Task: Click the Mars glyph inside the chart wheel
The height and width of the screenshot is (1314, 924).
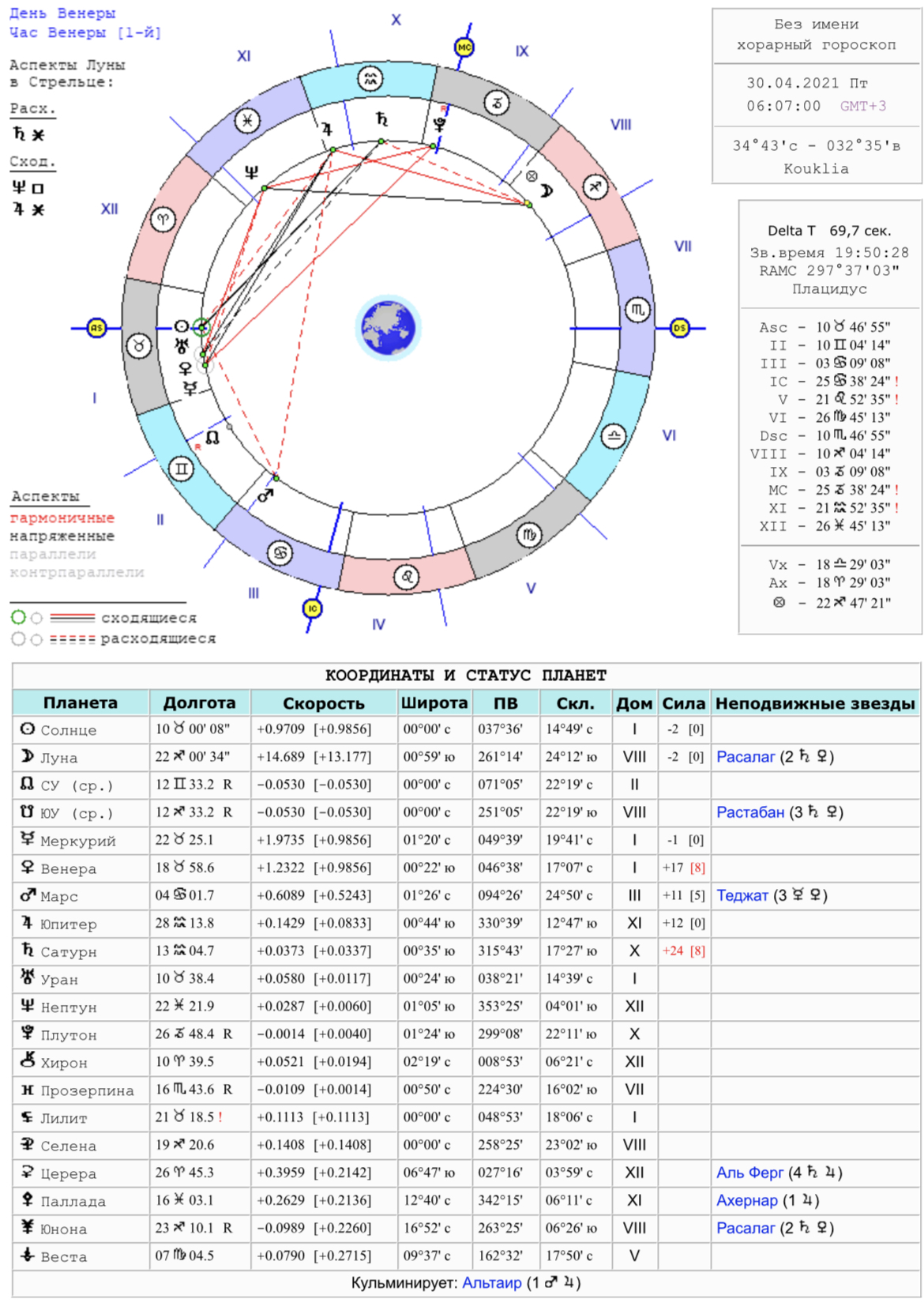Action: [x=265, y=495]
